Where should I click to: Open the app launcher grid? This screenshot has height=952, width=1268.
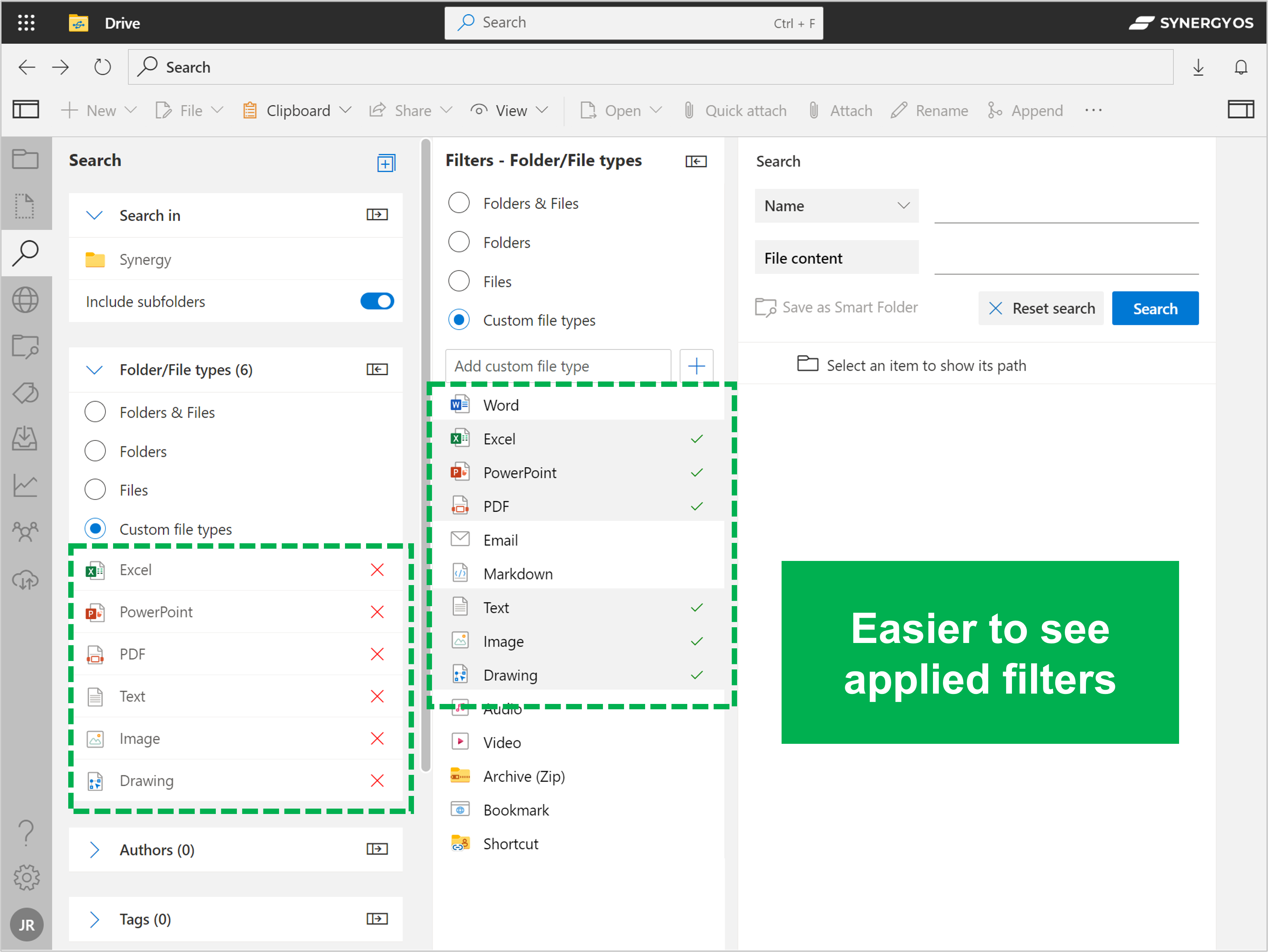[x=26, y=23]
